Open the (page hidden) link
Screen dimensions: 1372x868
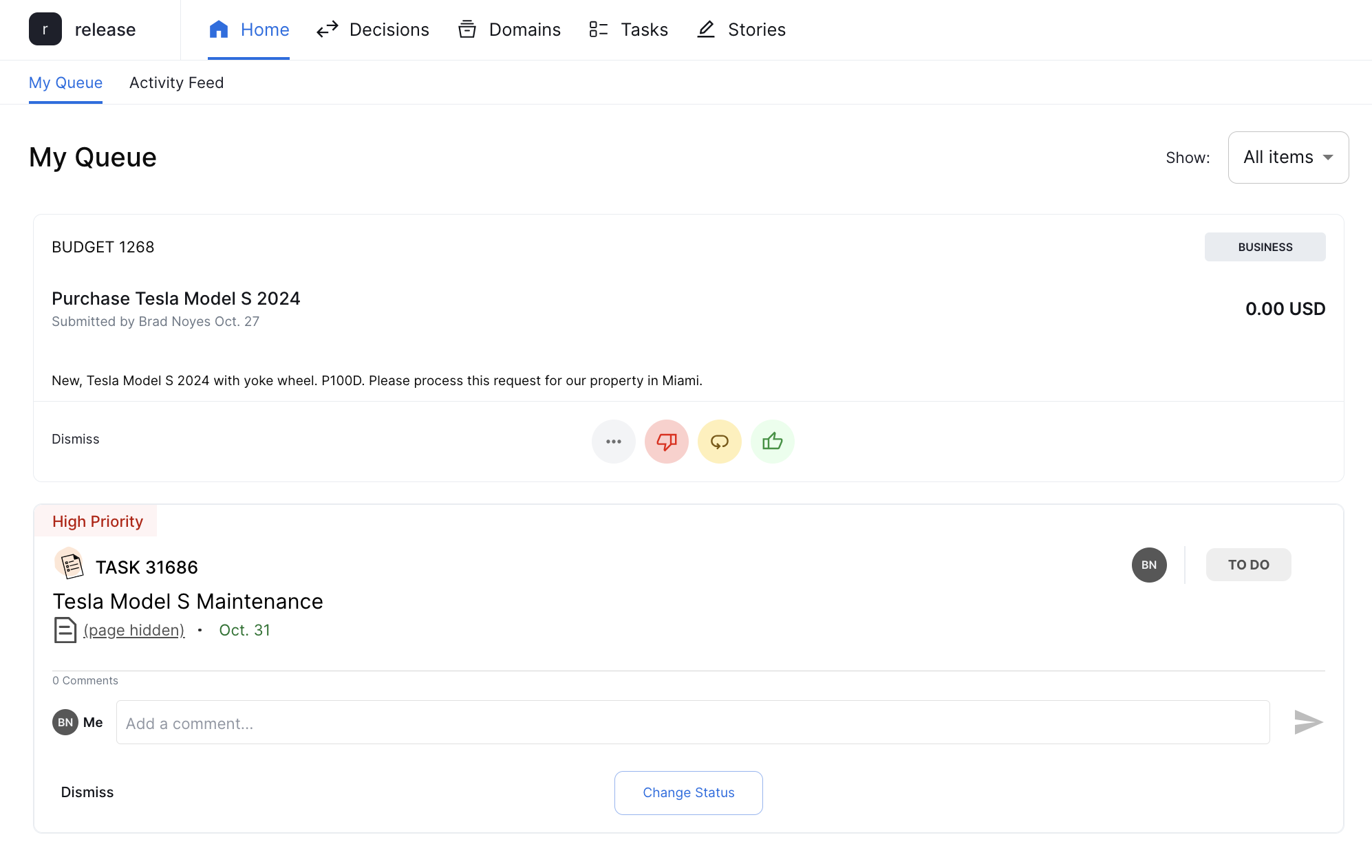[134, 630]
